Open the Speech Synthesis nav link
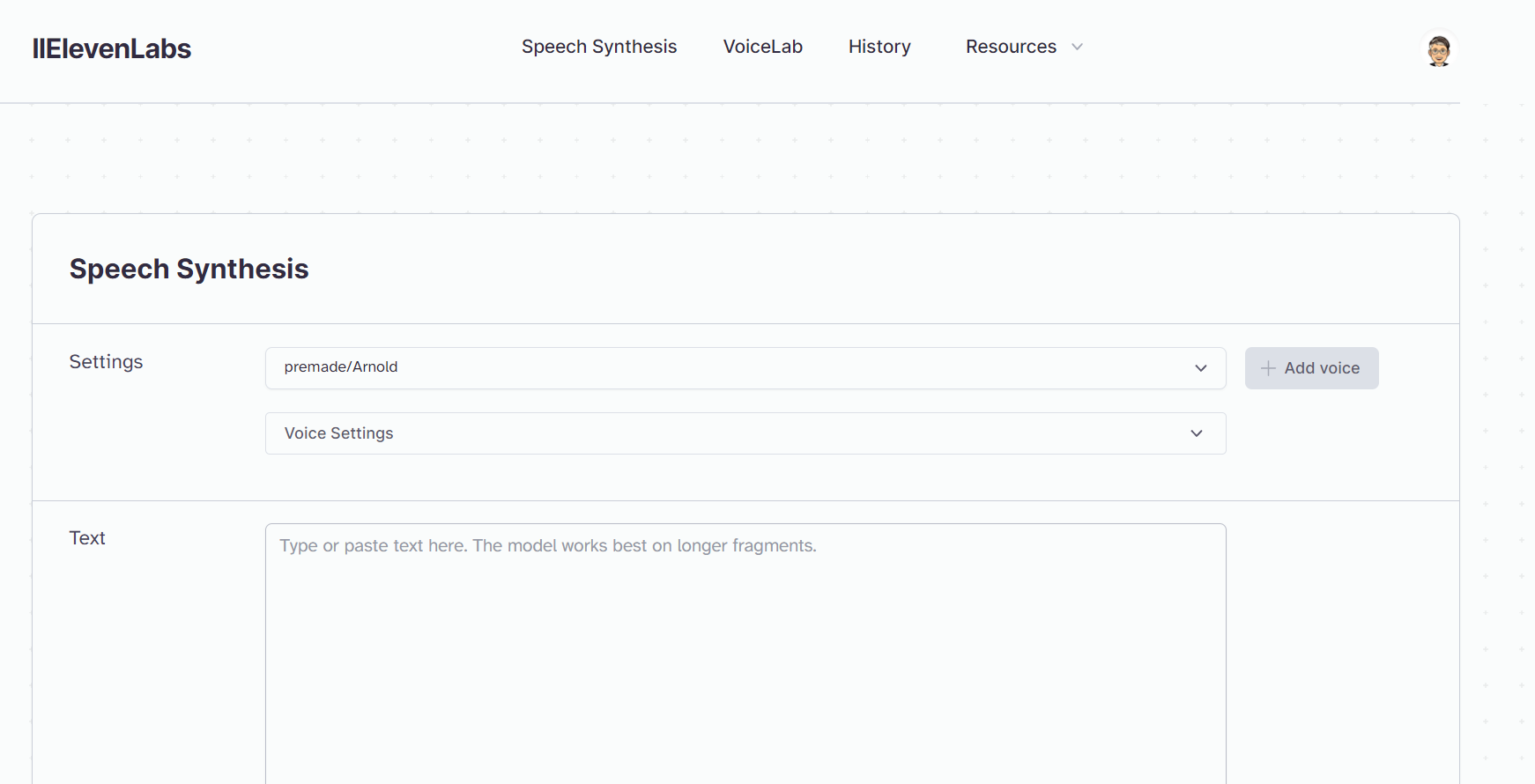 599,47
